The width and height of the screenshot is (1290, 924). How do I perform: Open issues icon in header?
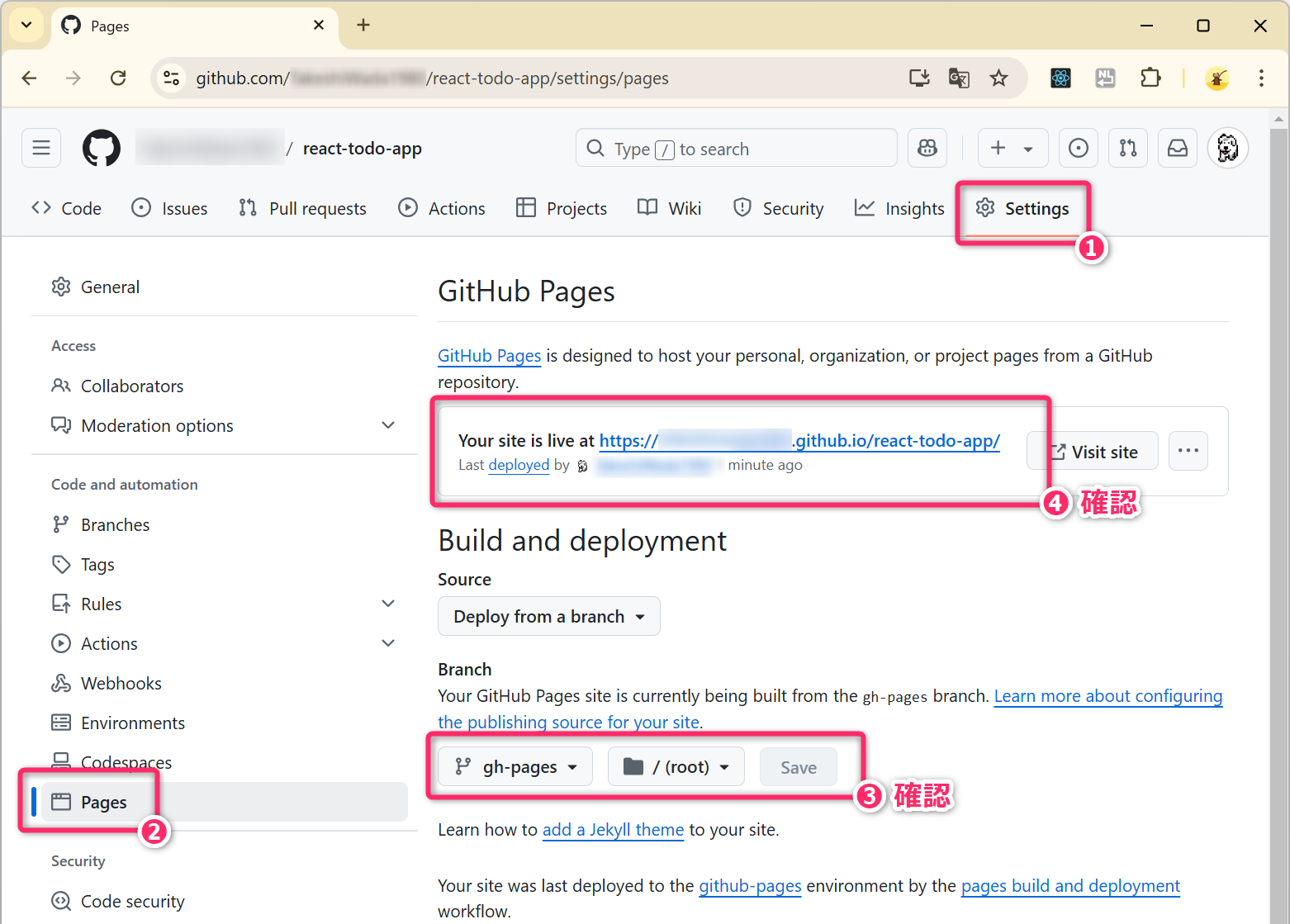point(1078,149)
